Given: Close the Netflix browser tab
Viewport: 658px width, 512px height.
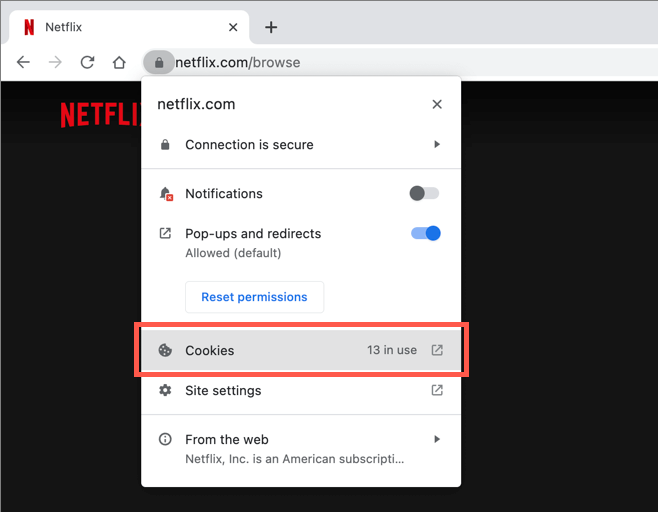Looking at the screenshot, I should point(233,27).
